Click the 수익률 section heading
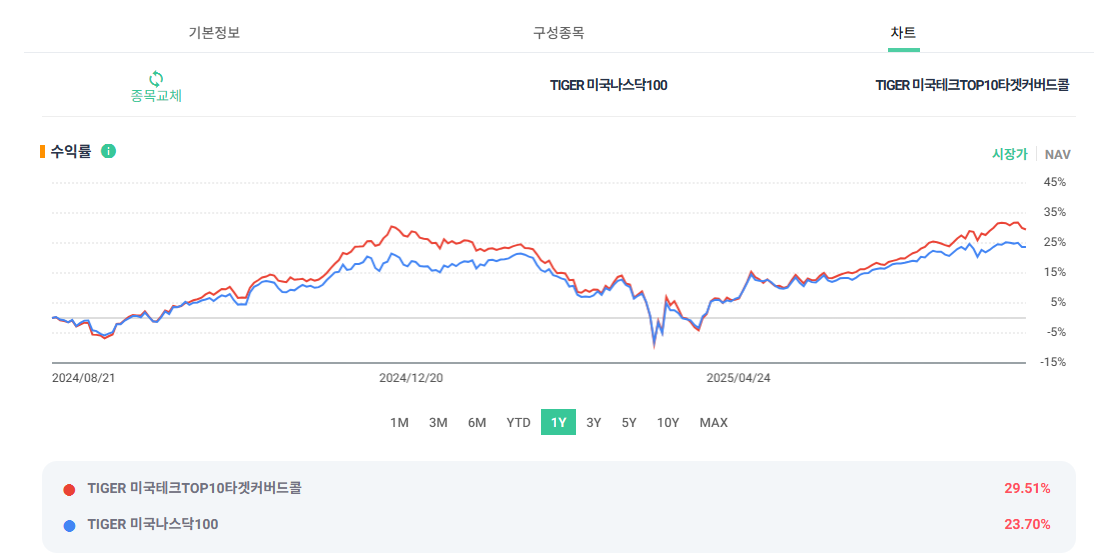Viewport: 1094px width, 555px height. pos(70,151)
